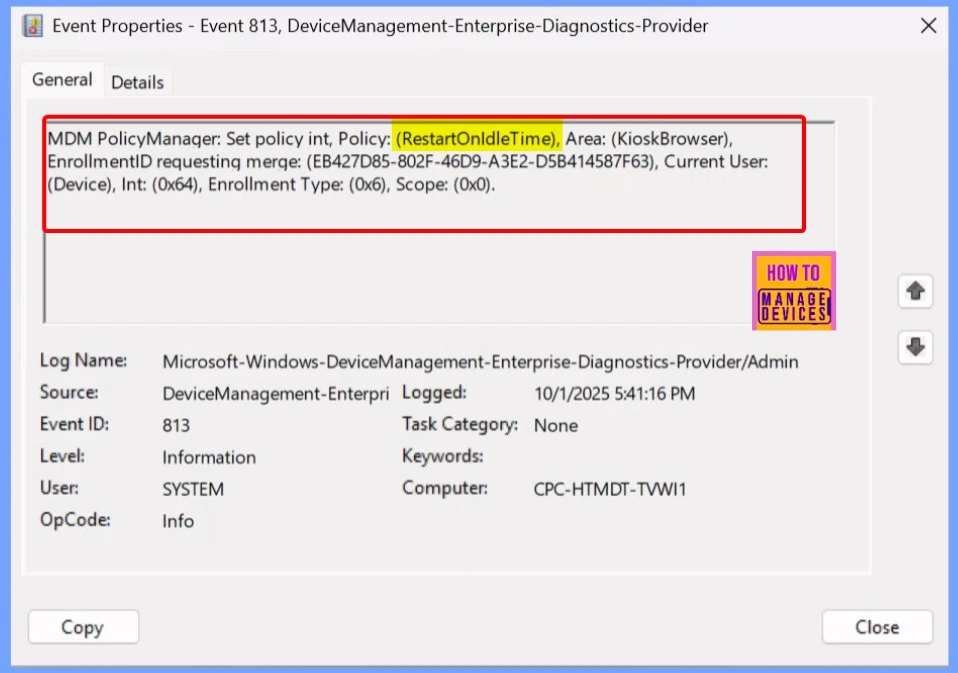Click the Event ID value 813

pos(176,425)
